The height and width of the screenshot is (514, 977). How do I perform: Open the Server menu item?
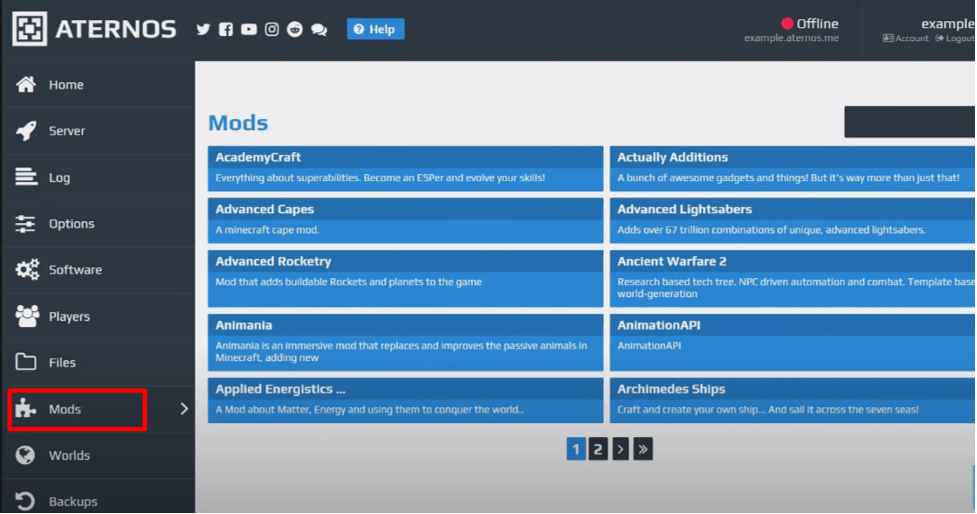pos(98,131)
